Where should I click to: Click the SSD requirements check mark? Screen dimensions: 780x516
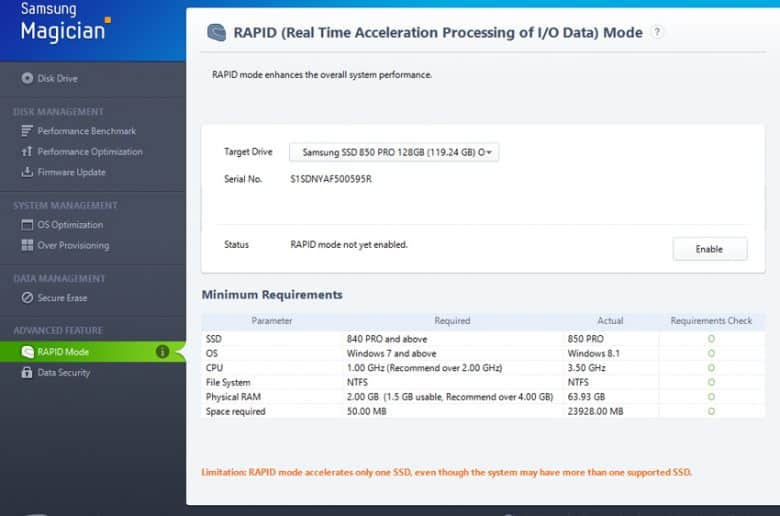click(711, 339)
